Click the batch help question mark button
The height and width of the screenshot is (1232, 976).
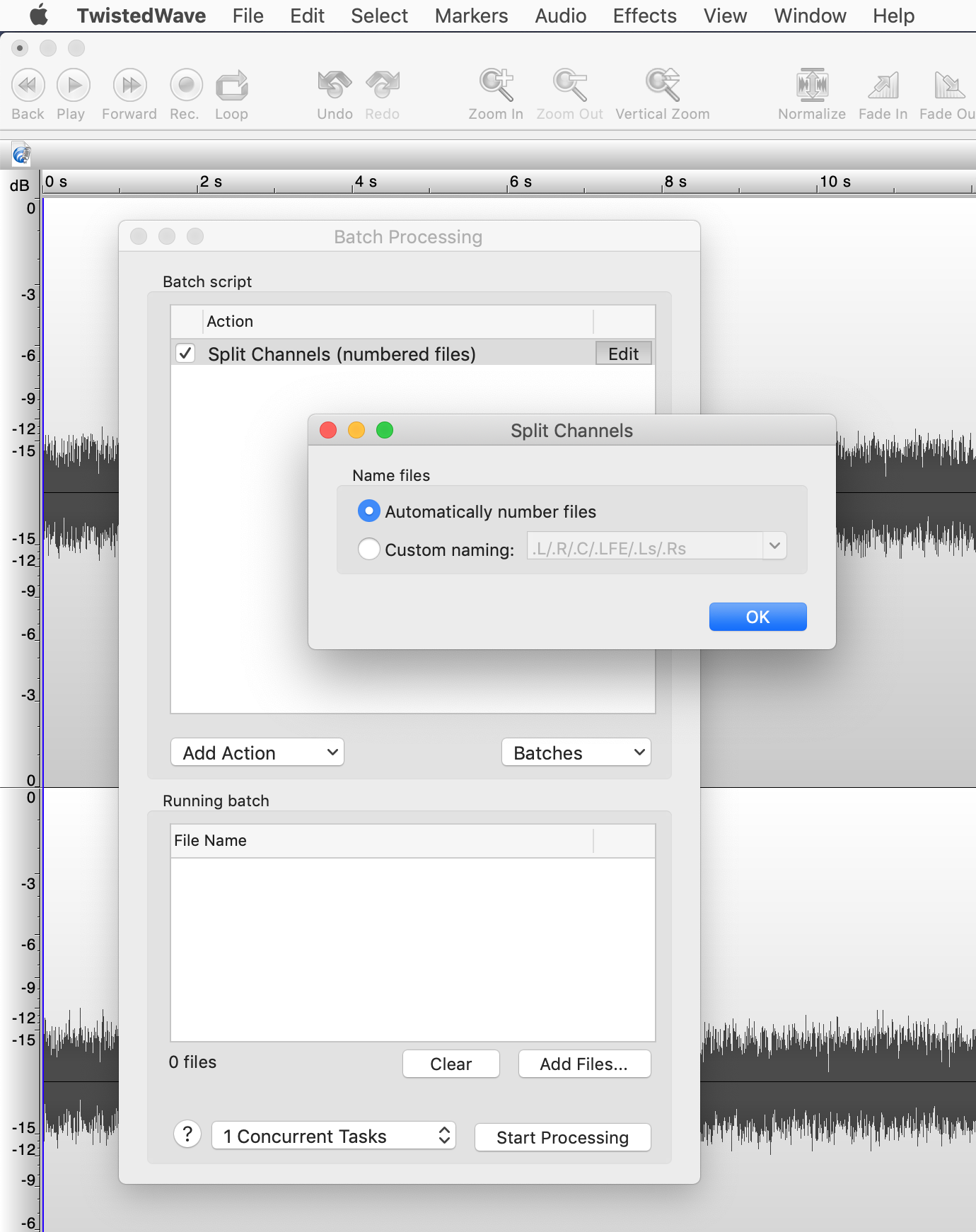[x=187, y=1134]
